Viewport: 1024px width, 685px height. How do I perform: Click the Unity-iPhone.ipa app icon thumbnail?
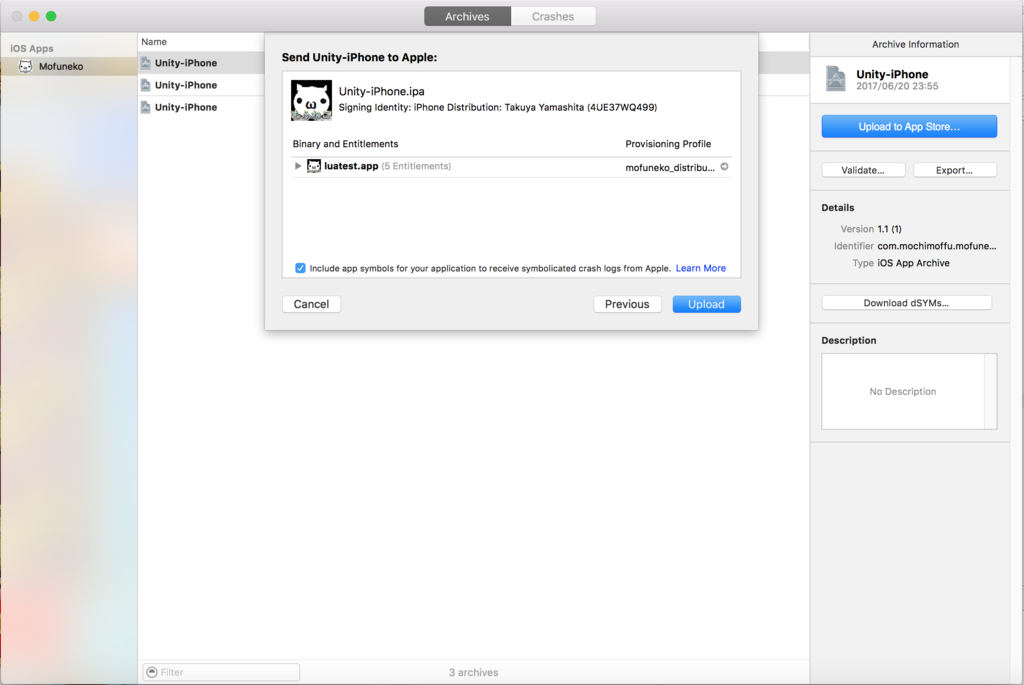point(312,100)
